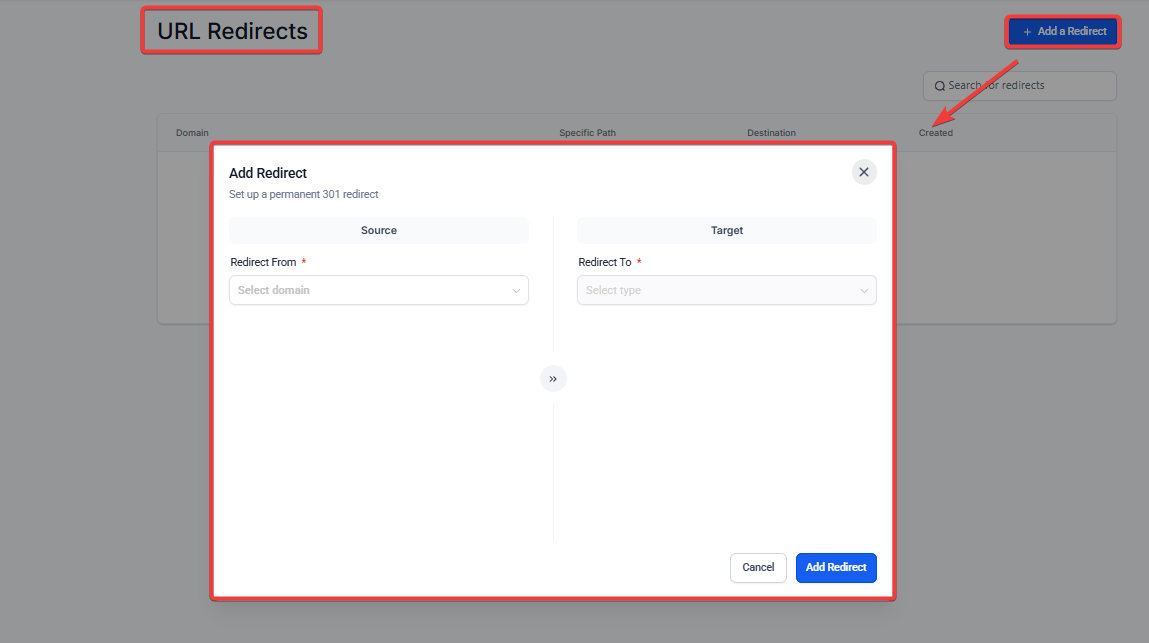Select the Source section header

click(x=379, y=231)
